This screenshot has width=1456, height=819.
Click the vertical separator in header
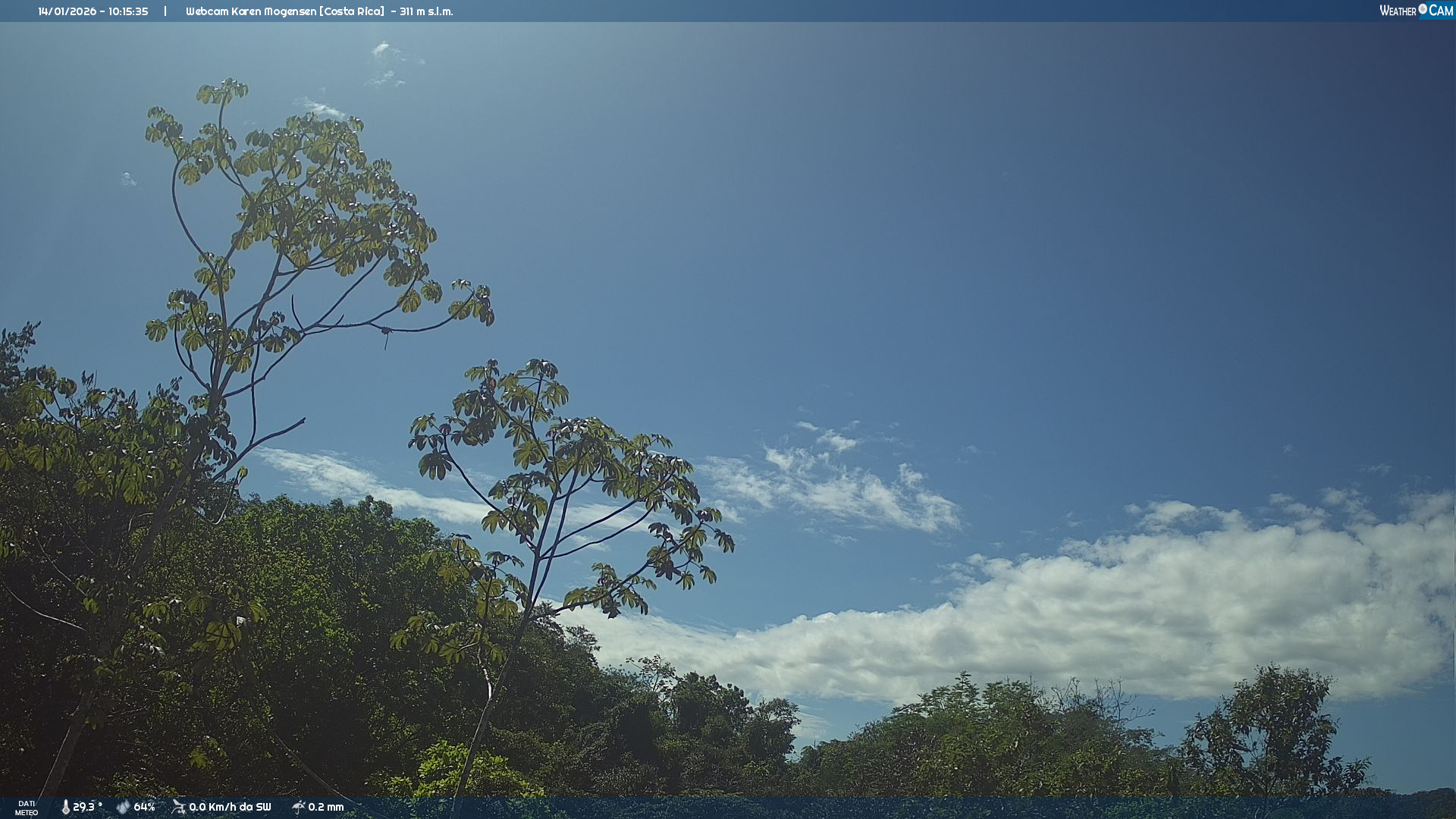click(165, 11)
